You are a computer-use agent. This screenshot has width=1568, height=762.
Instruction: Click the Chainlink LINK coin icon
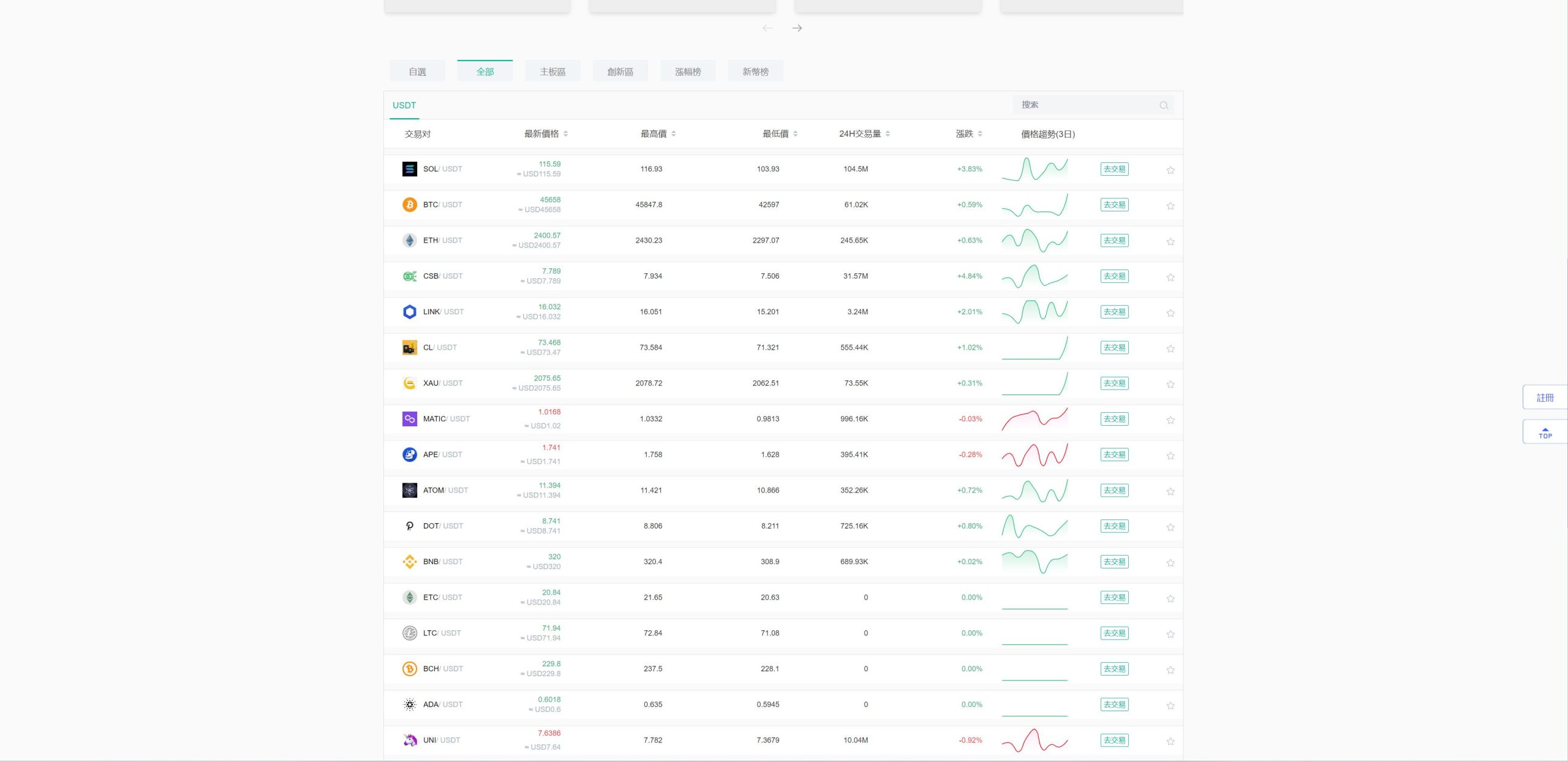(409, 312)
